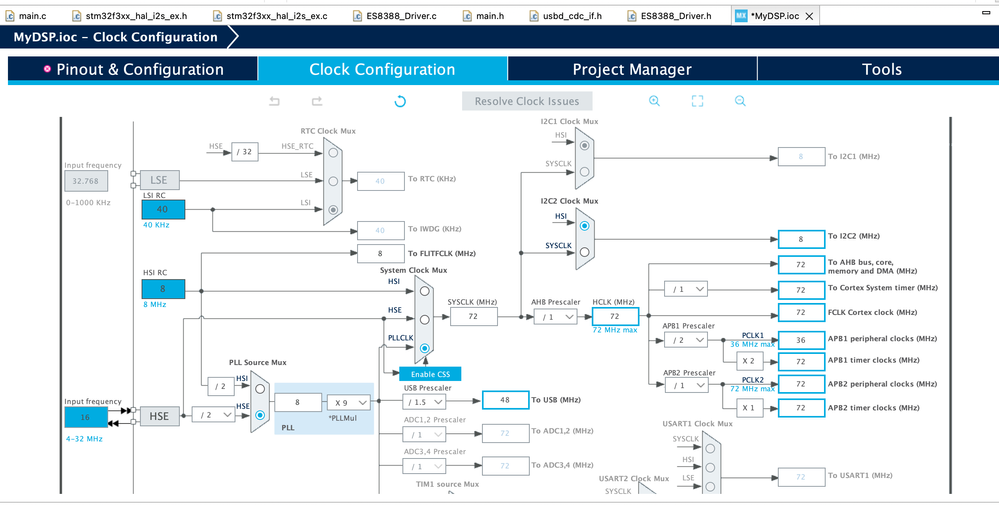Click the zoom in magnifier icon
The width and height of the screenshot is (999, 505).
654,101
